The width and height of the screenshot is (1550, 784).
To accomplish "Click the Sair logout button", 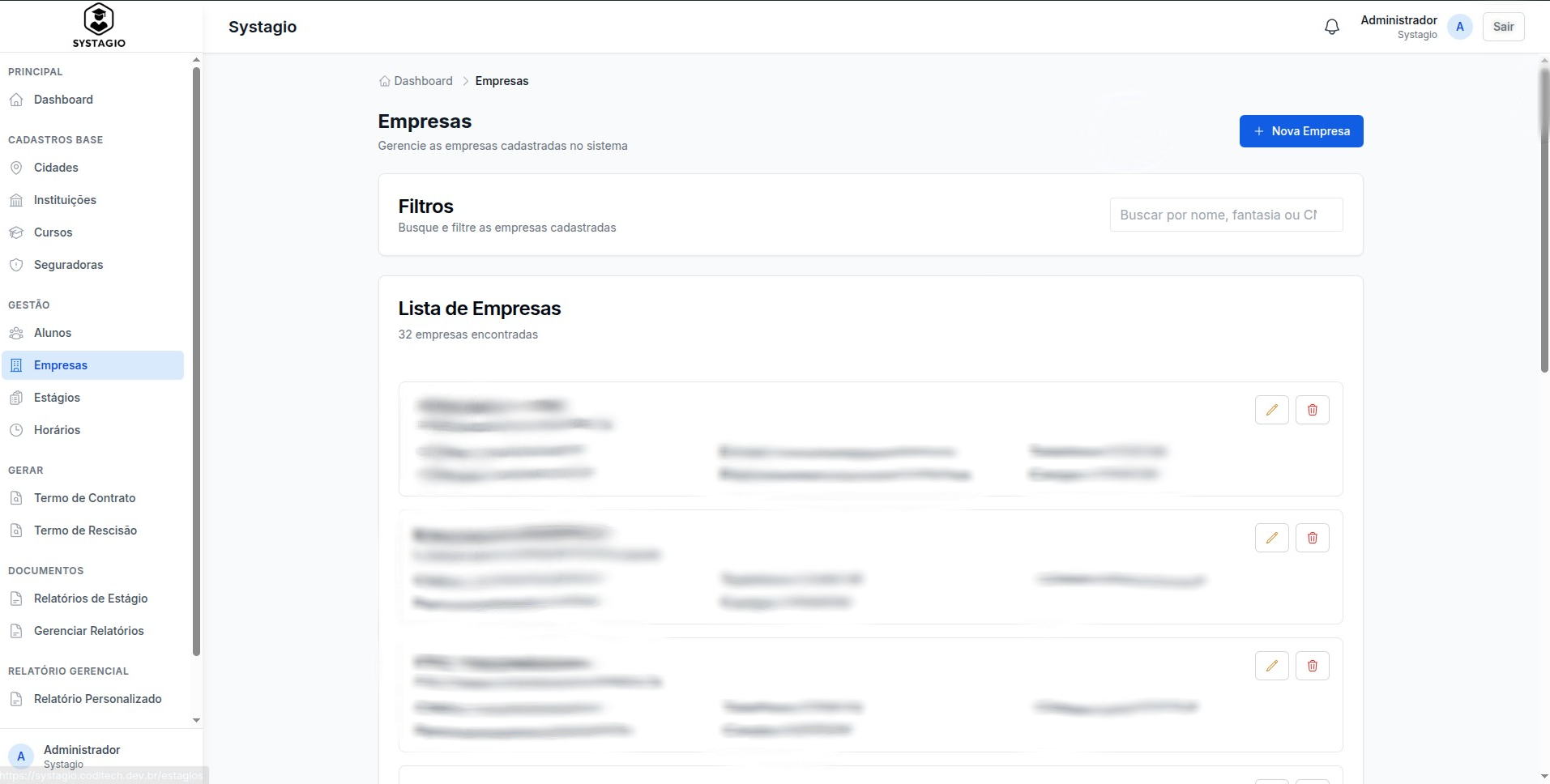I will (1503, 27).
